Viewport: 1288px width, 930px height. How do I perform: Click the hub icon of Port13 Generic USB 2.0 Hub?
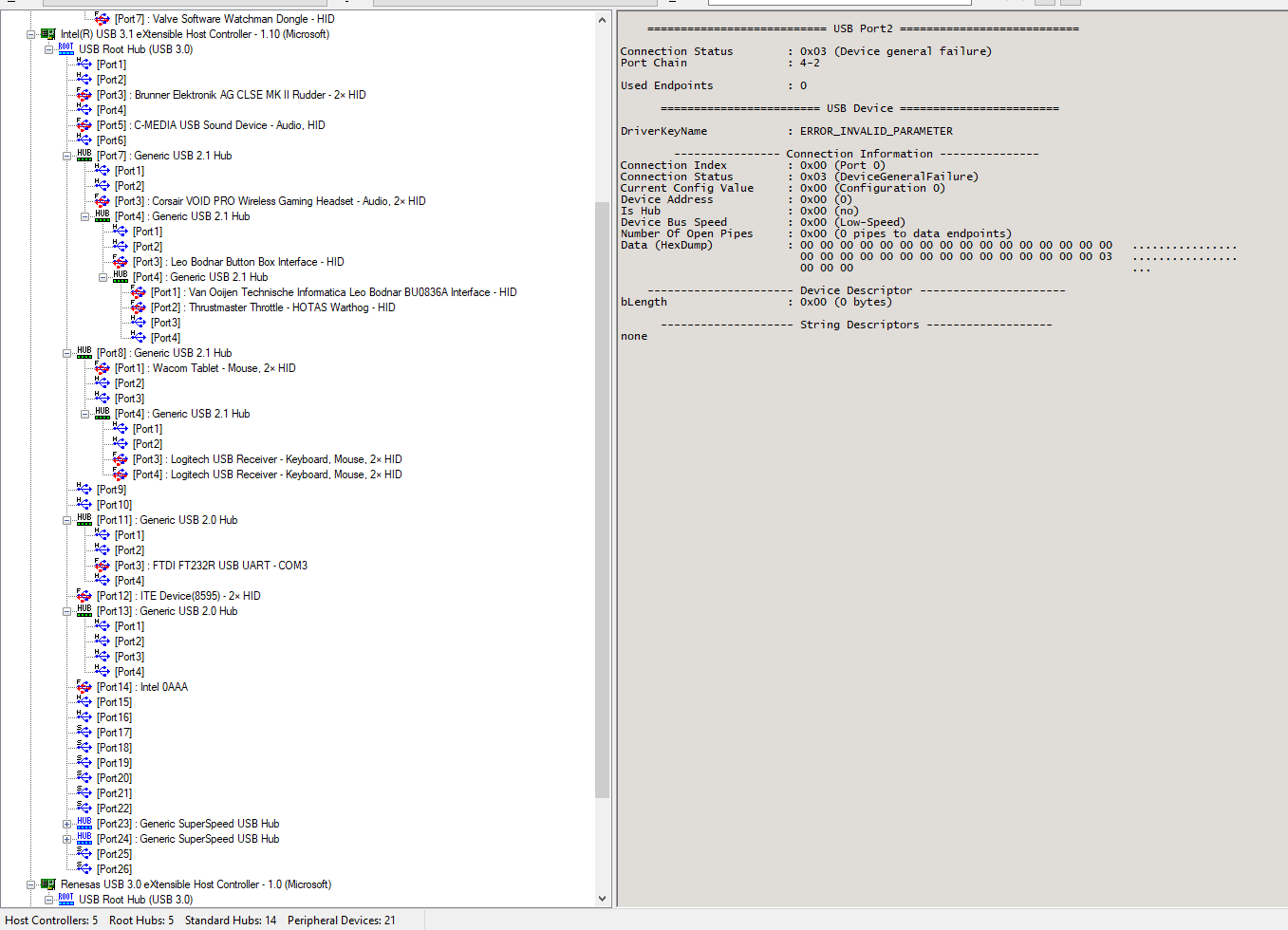[84, 611]
